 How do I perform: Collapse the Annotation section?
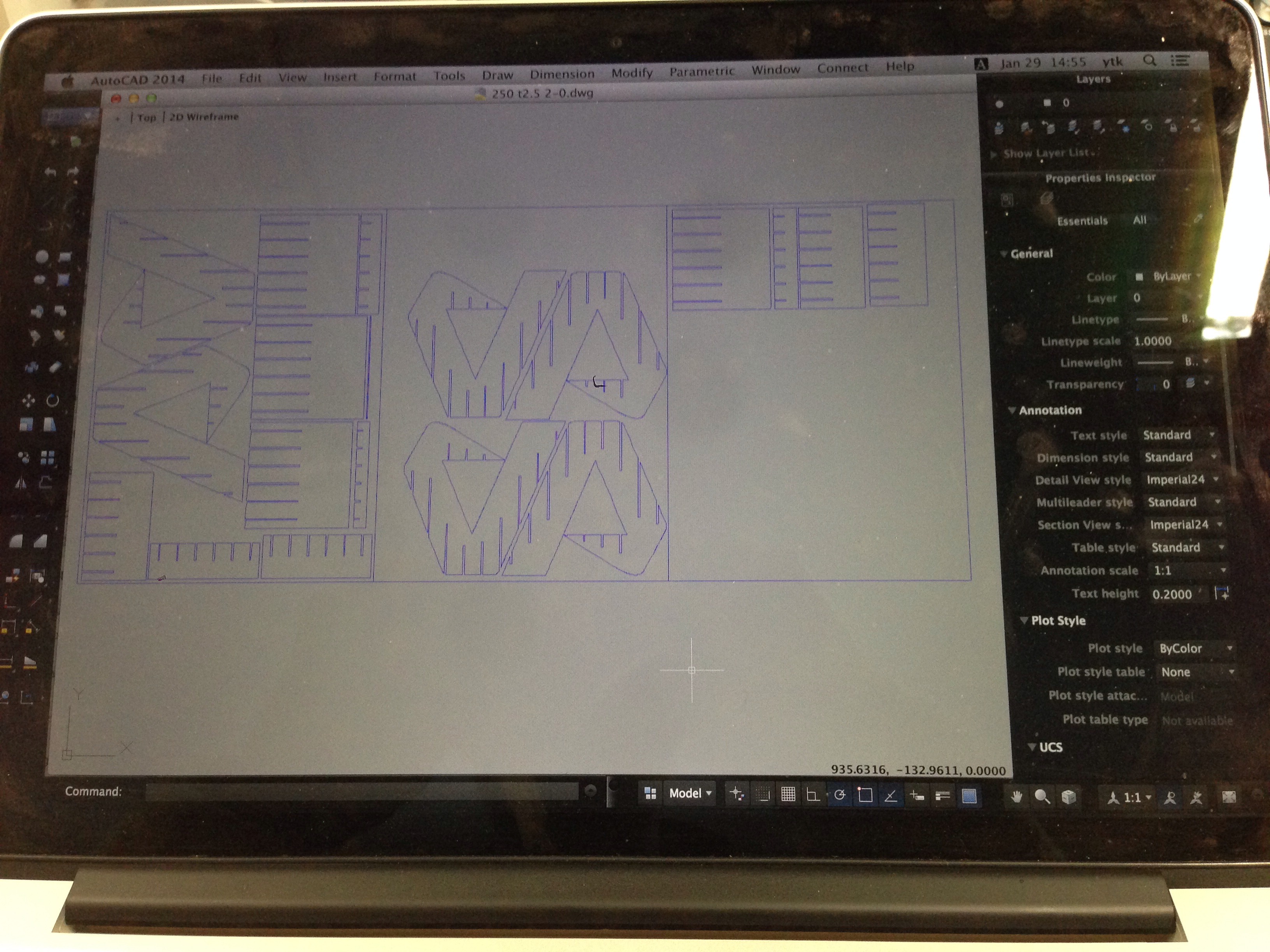tap(1012, 410)
